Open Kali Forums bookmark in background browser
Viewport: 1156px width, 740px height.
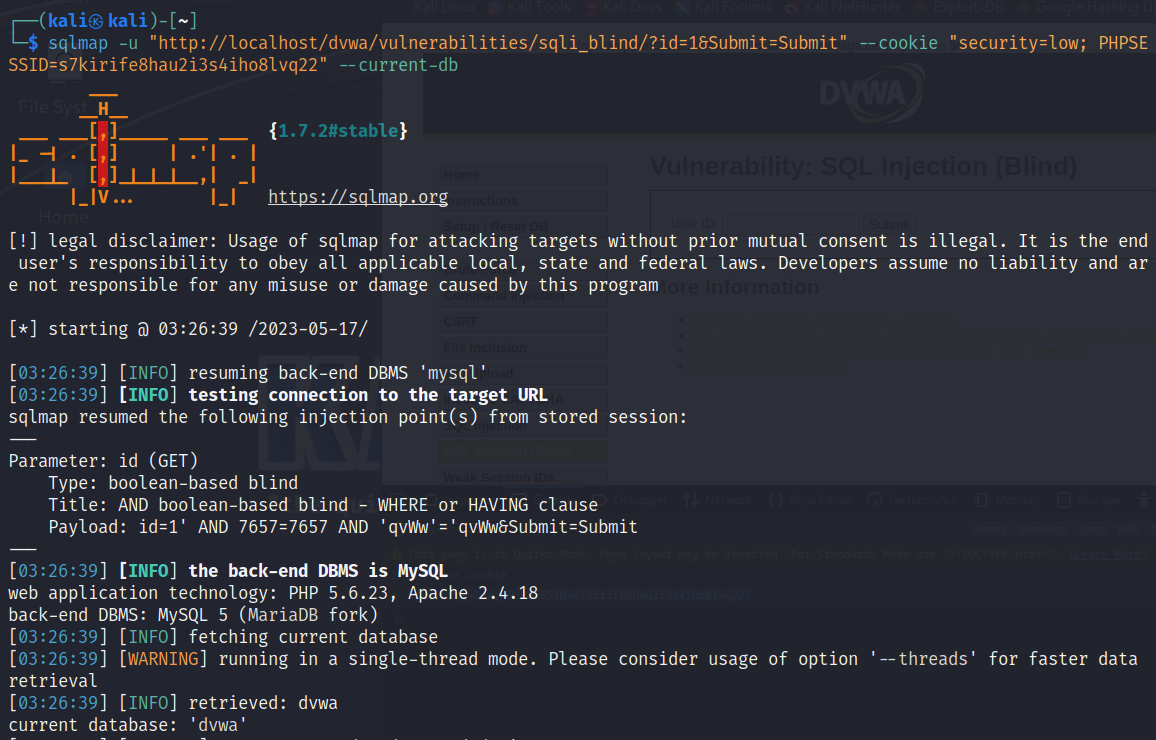pyautogui.click(x=725, y=7)
